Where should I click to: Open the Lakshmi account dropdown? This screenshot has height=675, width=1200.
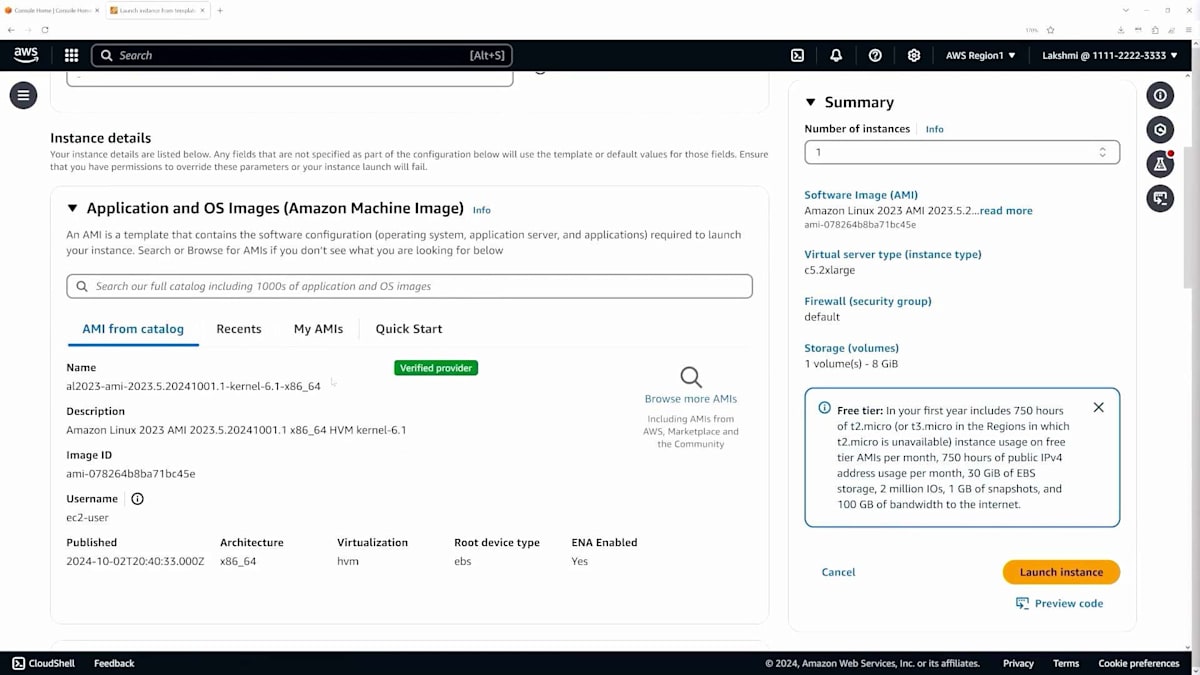click(1110, 56)
